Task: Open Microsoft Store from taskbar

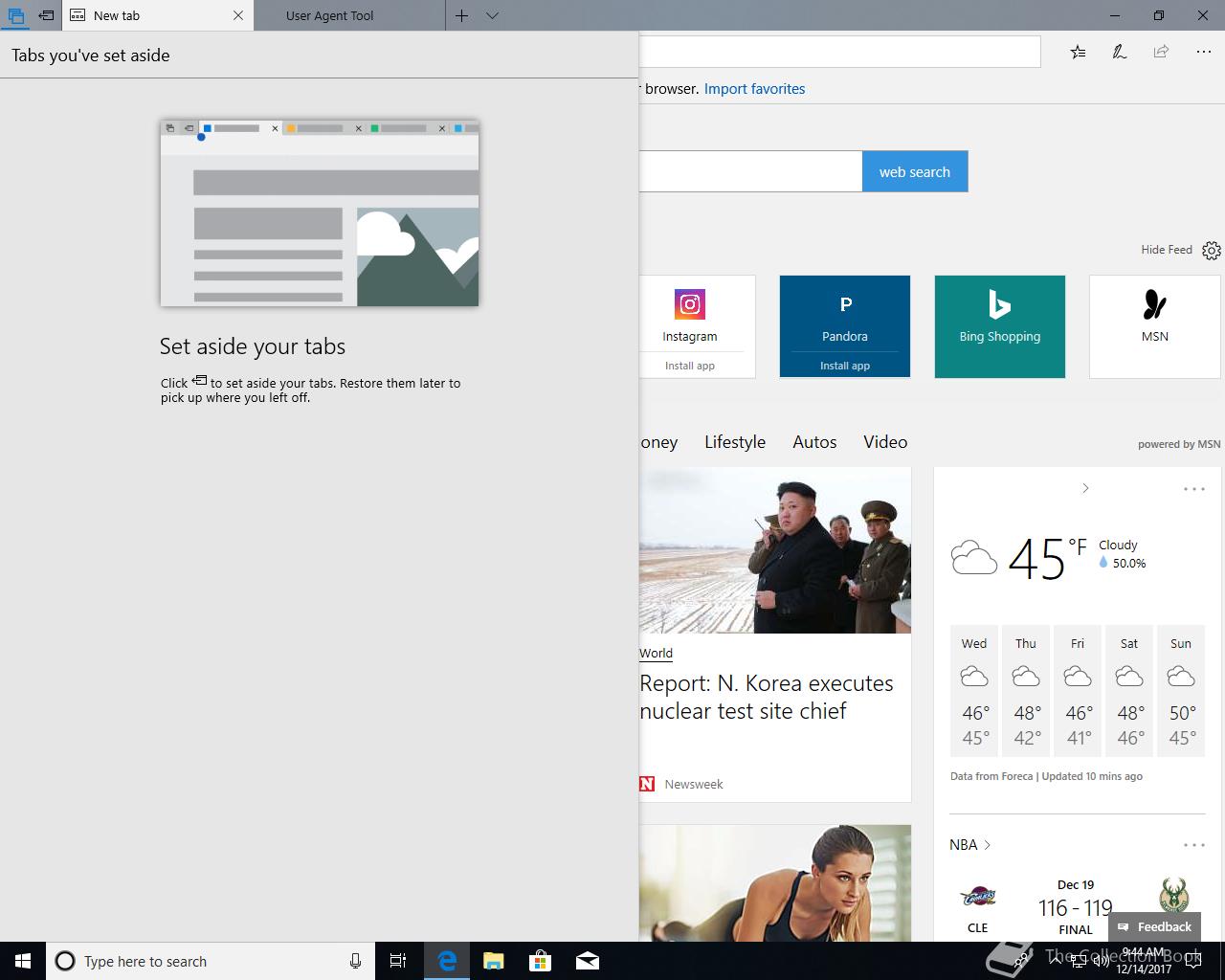Action: pyautogui.click(x=540, y=961)
